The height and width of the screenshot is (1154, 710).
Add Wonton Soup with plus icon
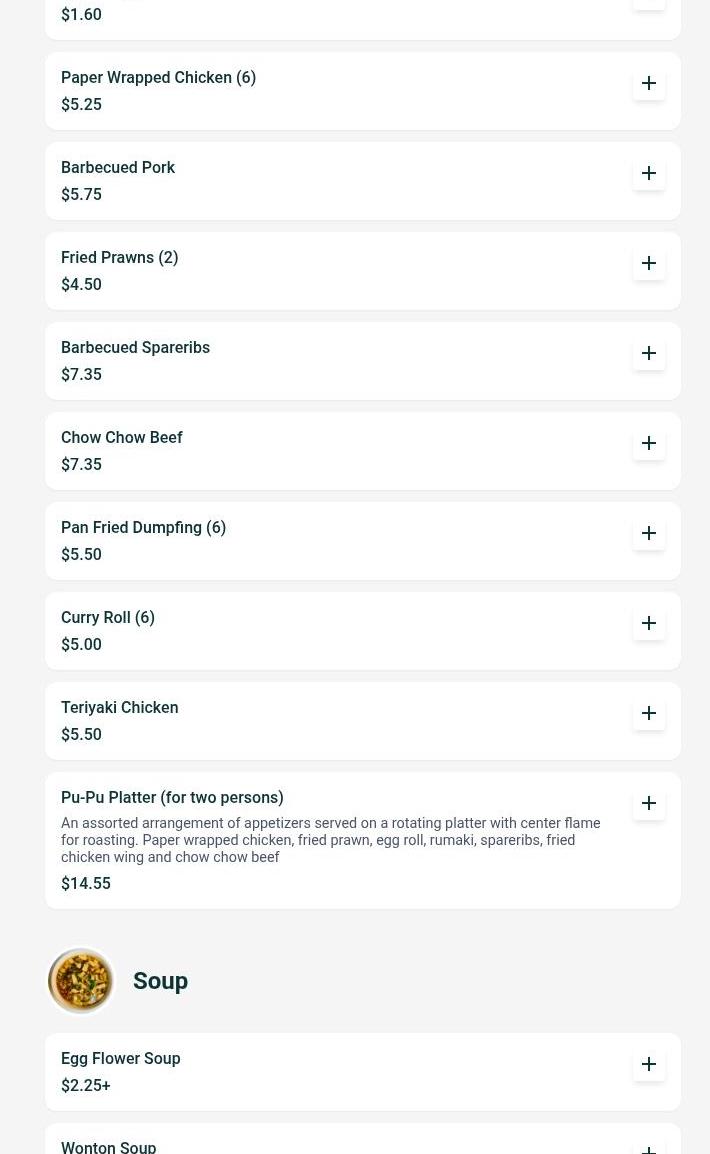tap(649, 1148)
